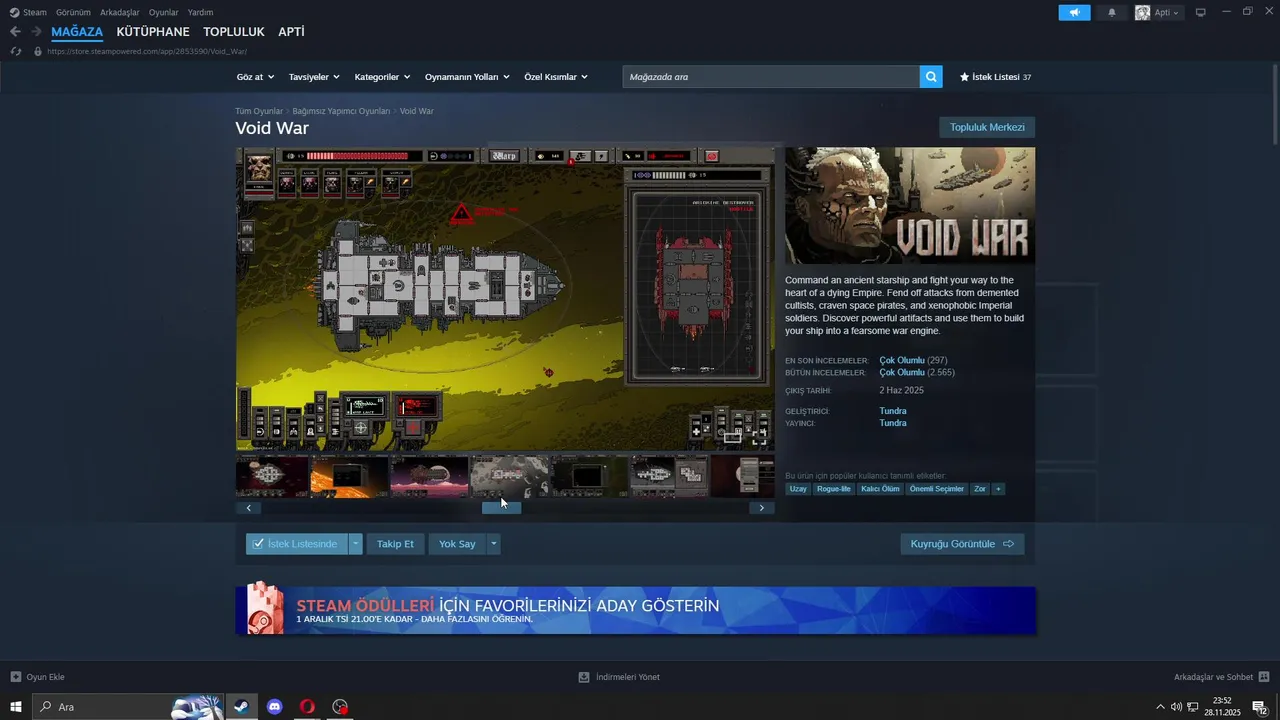Click the Rogue-lite tag
This screenshot has height=720, width=1280.
(834, 489)
